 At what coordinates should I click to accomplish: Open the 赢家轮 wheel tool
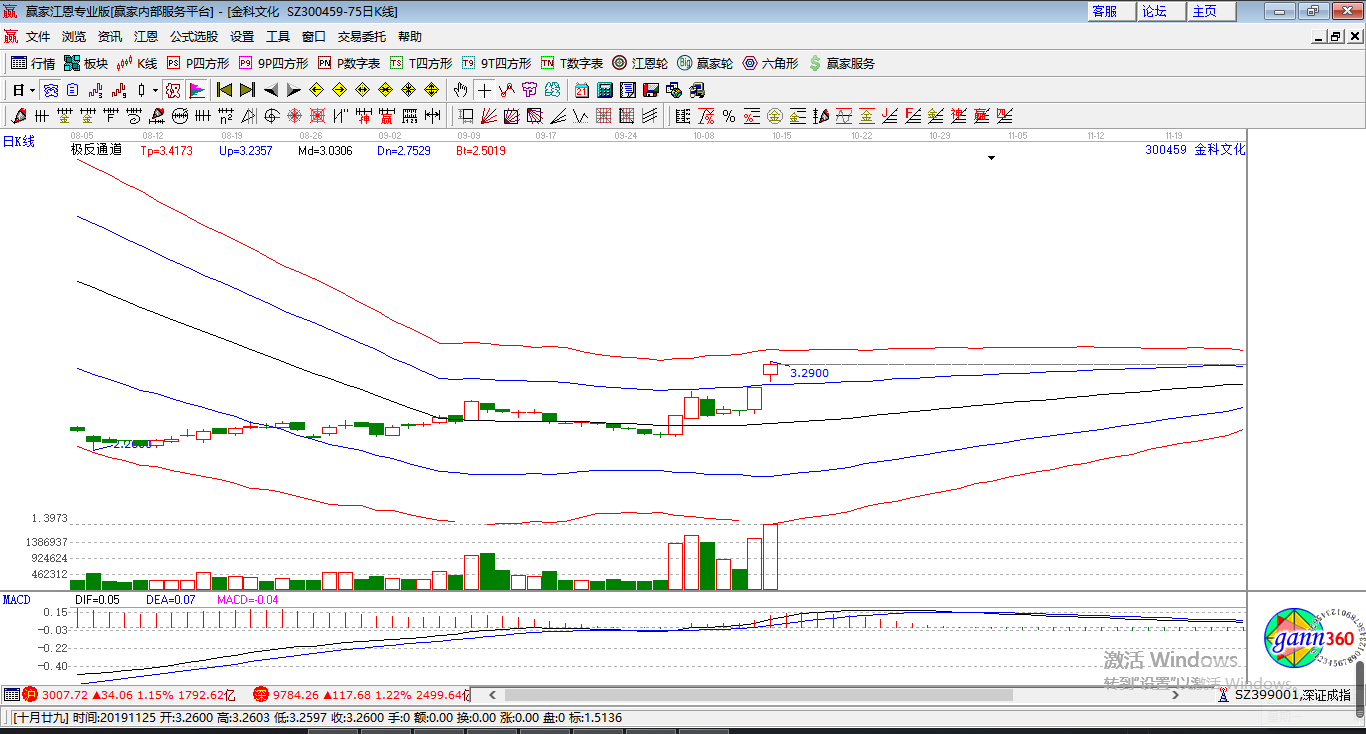(705, 63)
